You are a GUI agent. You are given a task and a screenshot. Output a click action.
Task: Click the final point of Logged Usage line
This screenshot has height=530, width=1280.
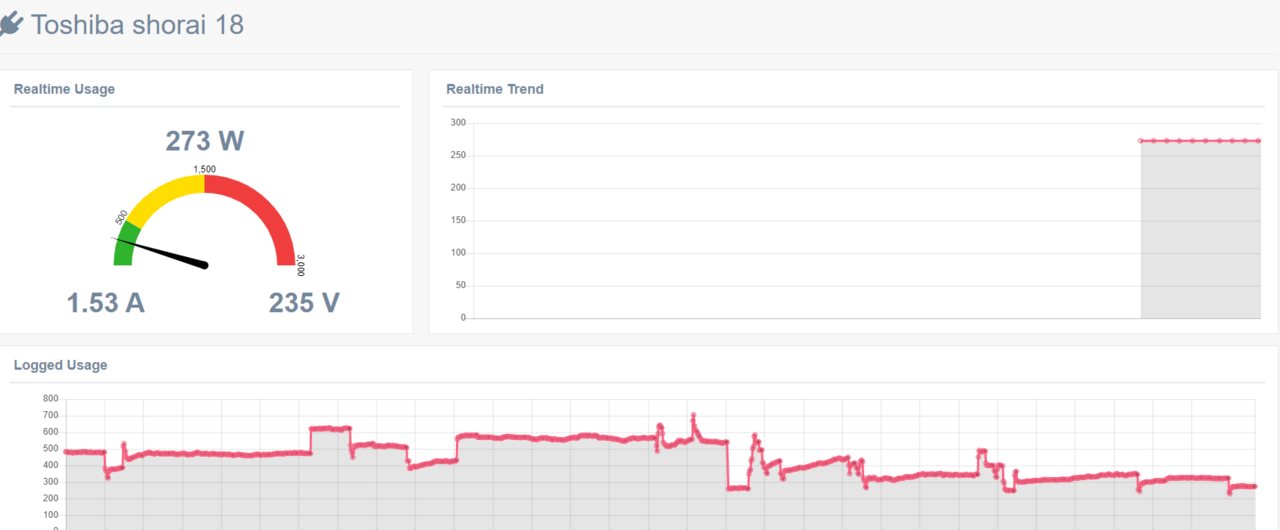1254,487
